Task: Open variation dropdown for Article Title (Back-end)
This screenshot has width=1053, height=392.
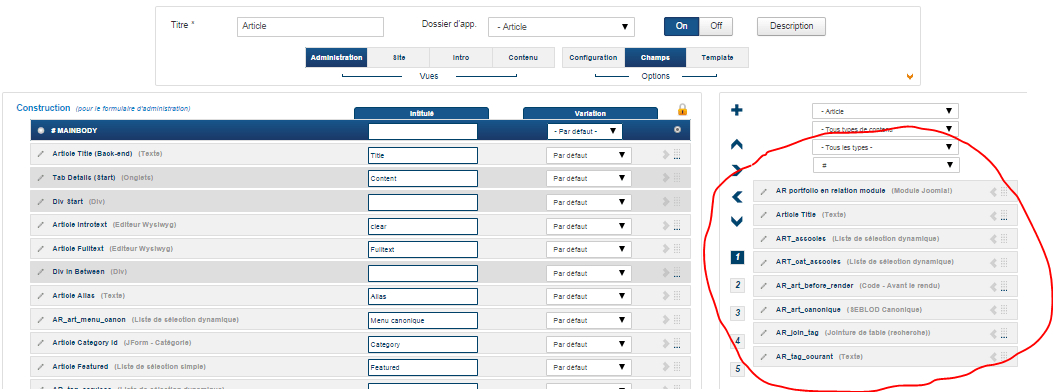Action: click(589, 155)
